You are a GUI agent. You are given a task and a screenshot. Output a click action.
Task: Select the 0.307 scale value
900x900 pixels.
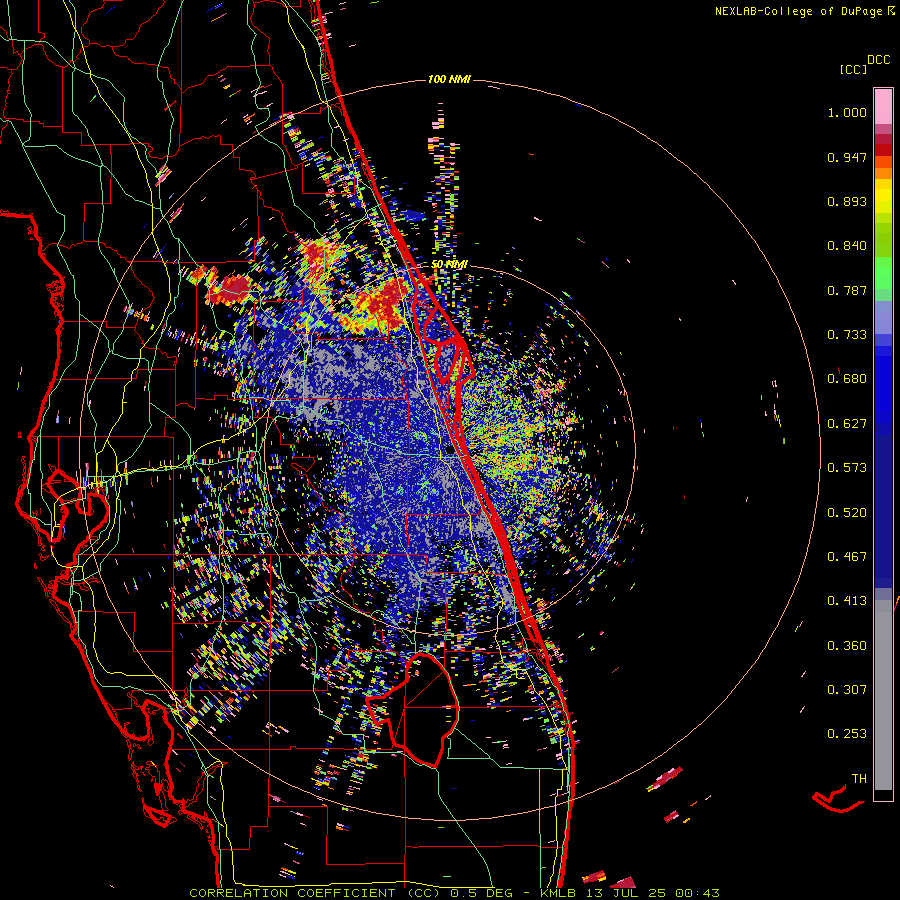pos(847,690)
